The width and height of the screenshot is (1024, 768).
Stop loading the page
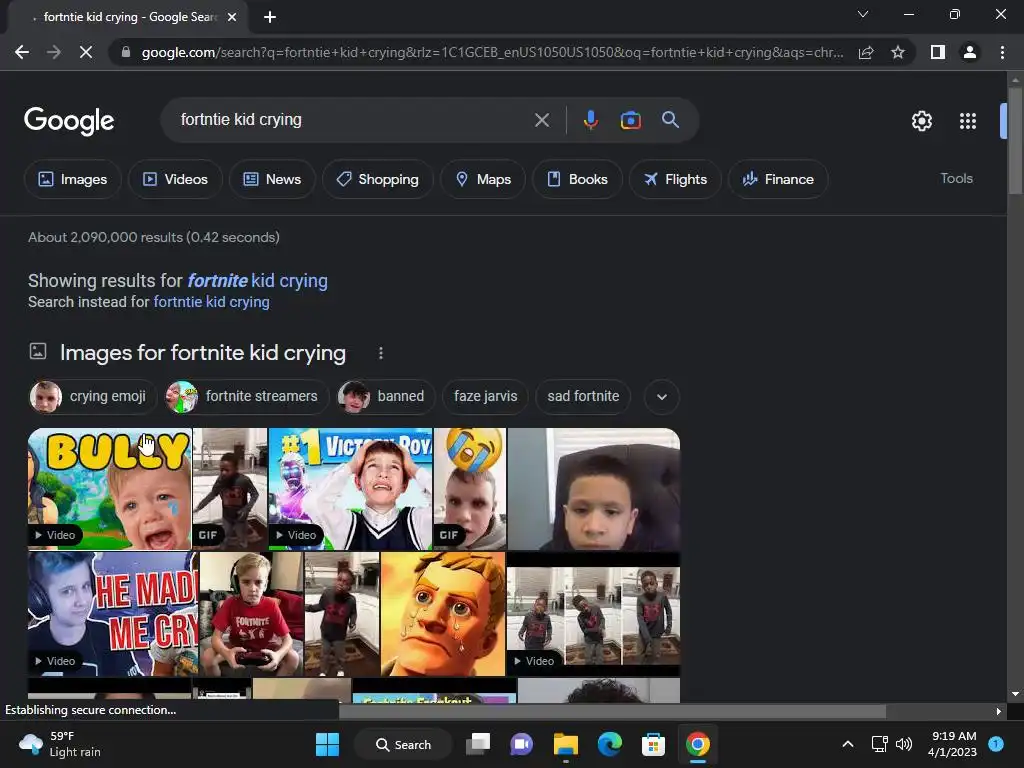click(86, 52)
